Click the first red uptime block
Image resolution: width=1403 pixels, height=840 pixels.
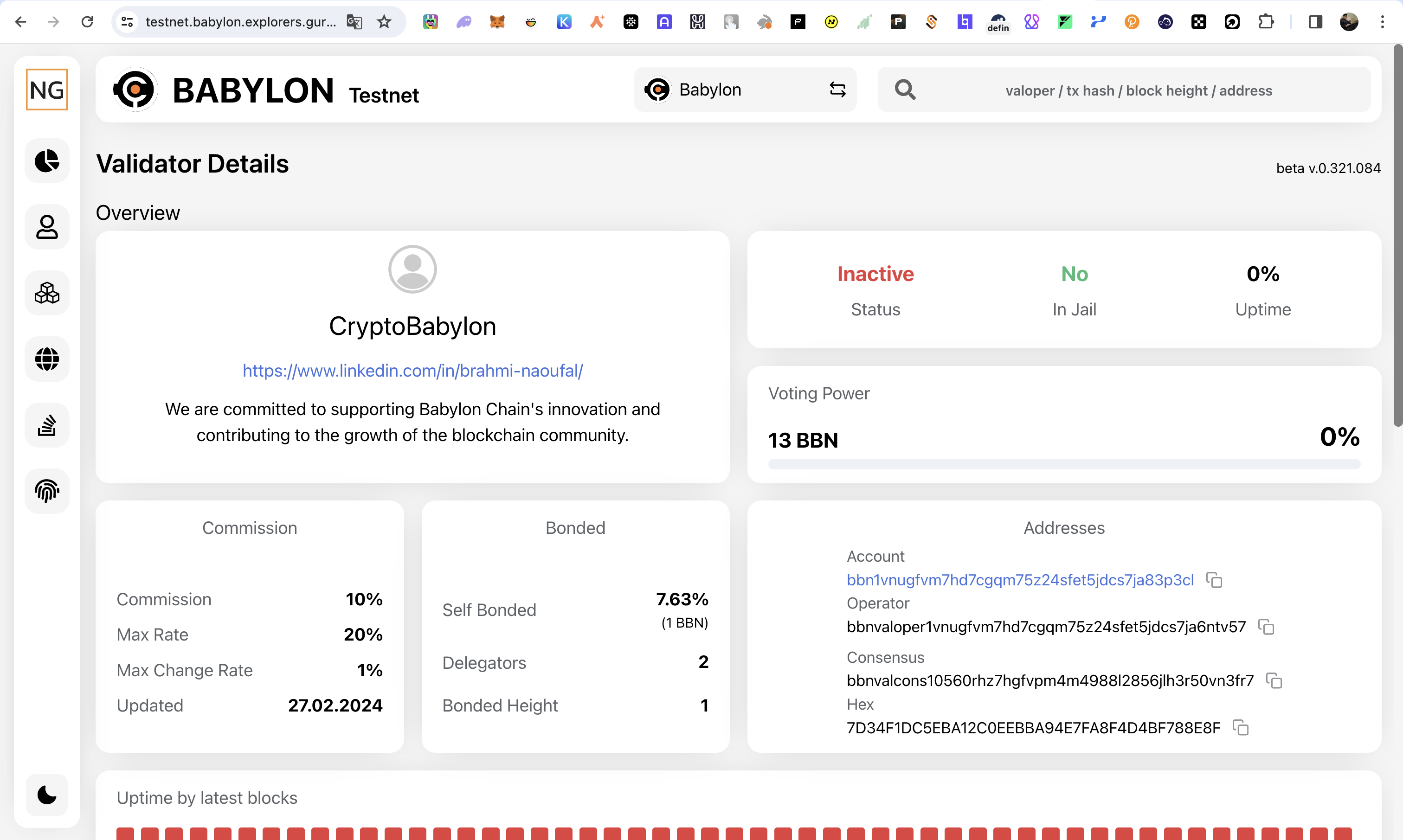125,834
